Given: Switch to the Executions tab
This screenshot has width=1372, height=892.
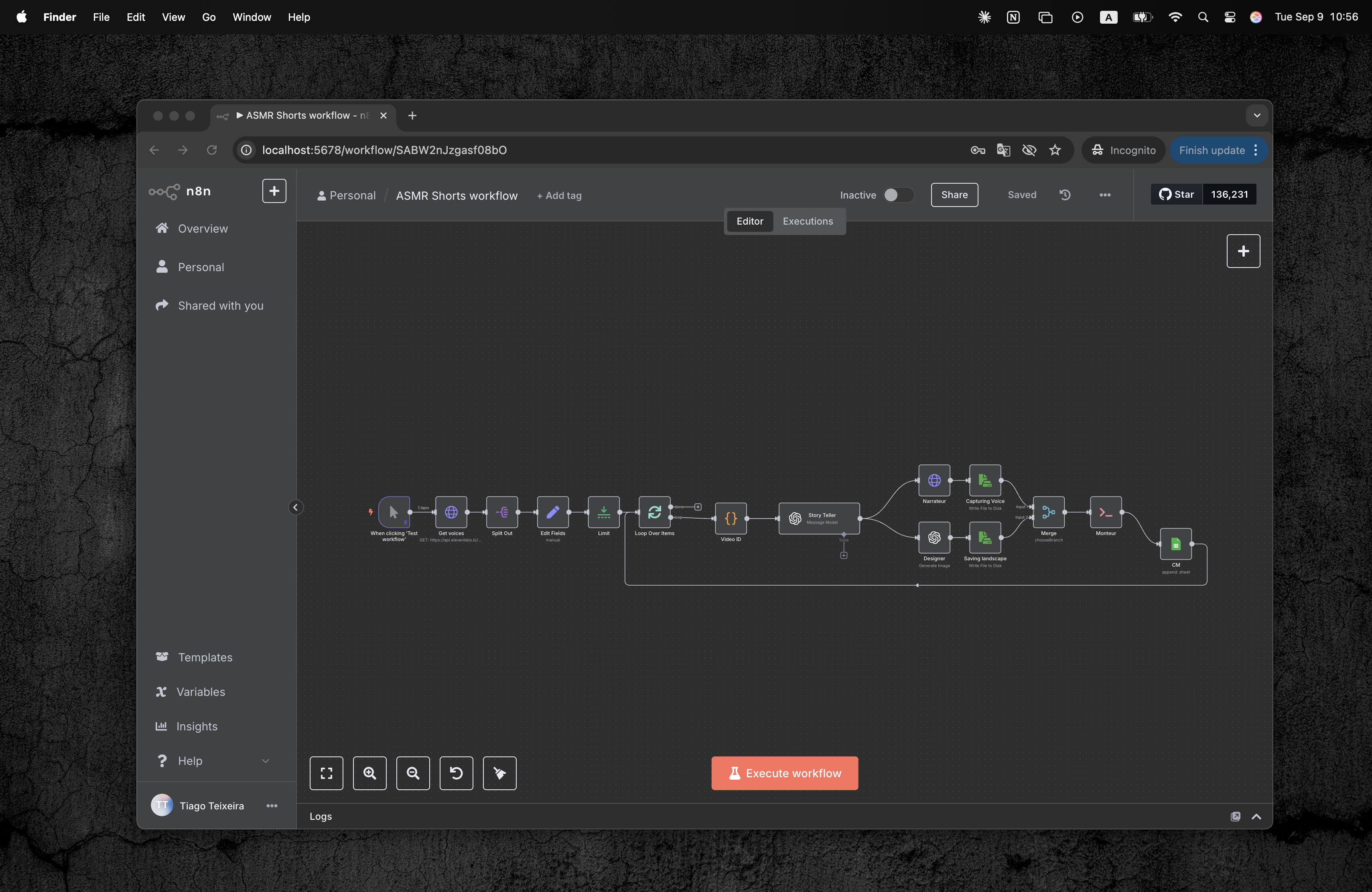Looking at the screenshot, I should (x=808, y=221).
